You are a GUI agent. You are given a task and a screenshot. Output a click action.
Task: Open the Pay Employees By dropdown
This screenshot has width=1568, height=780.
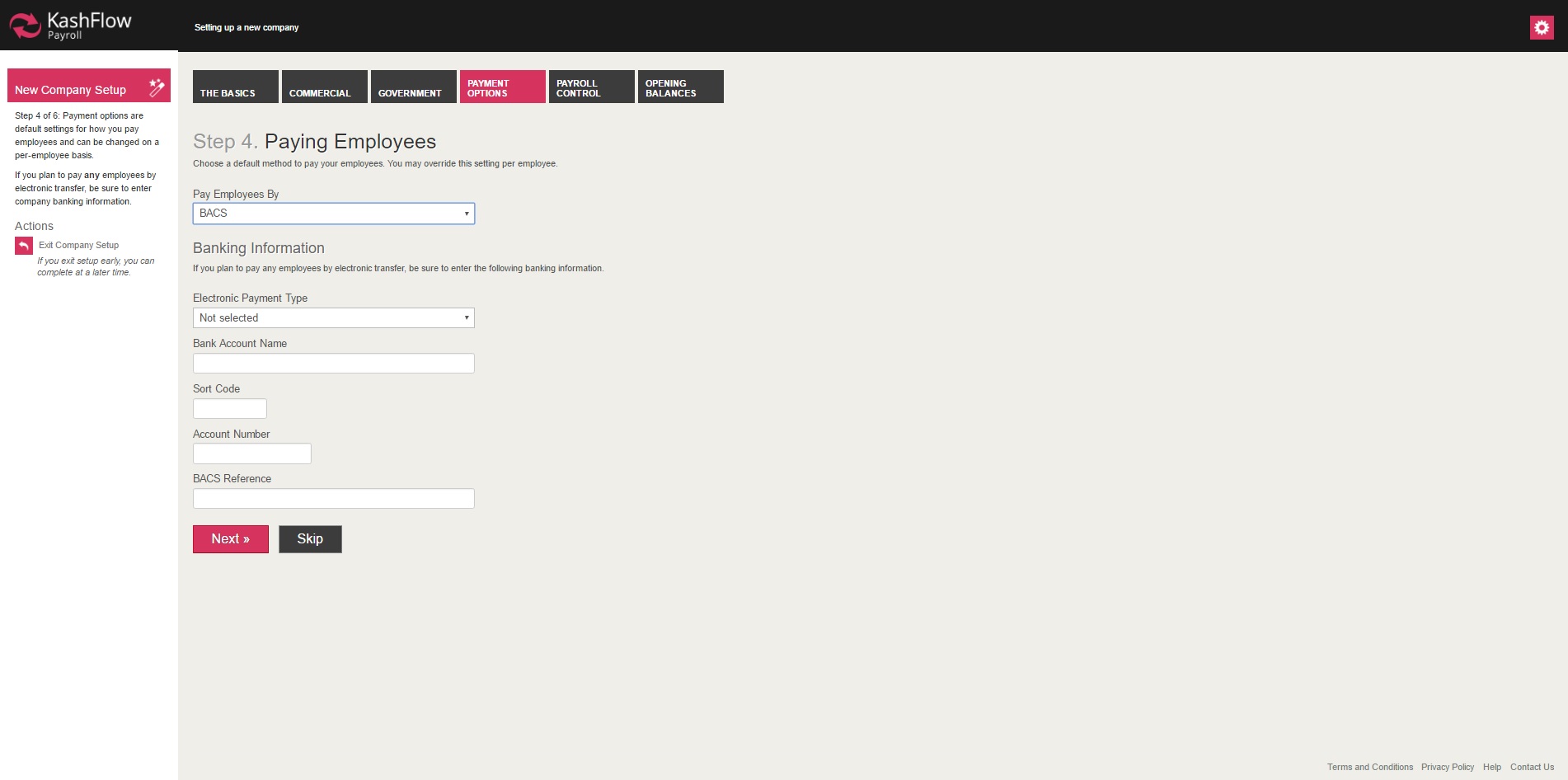(333, 214)
